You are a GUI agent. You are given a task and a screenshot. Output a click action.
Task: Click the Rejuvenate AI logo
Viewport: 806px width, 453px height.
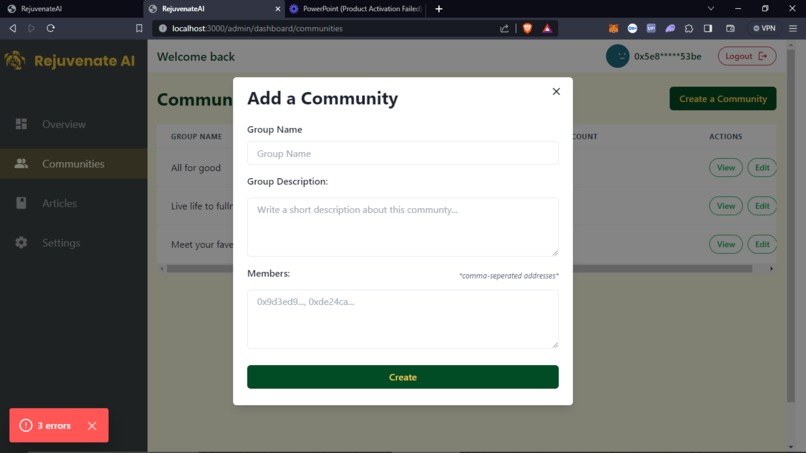tap(70, 61)
